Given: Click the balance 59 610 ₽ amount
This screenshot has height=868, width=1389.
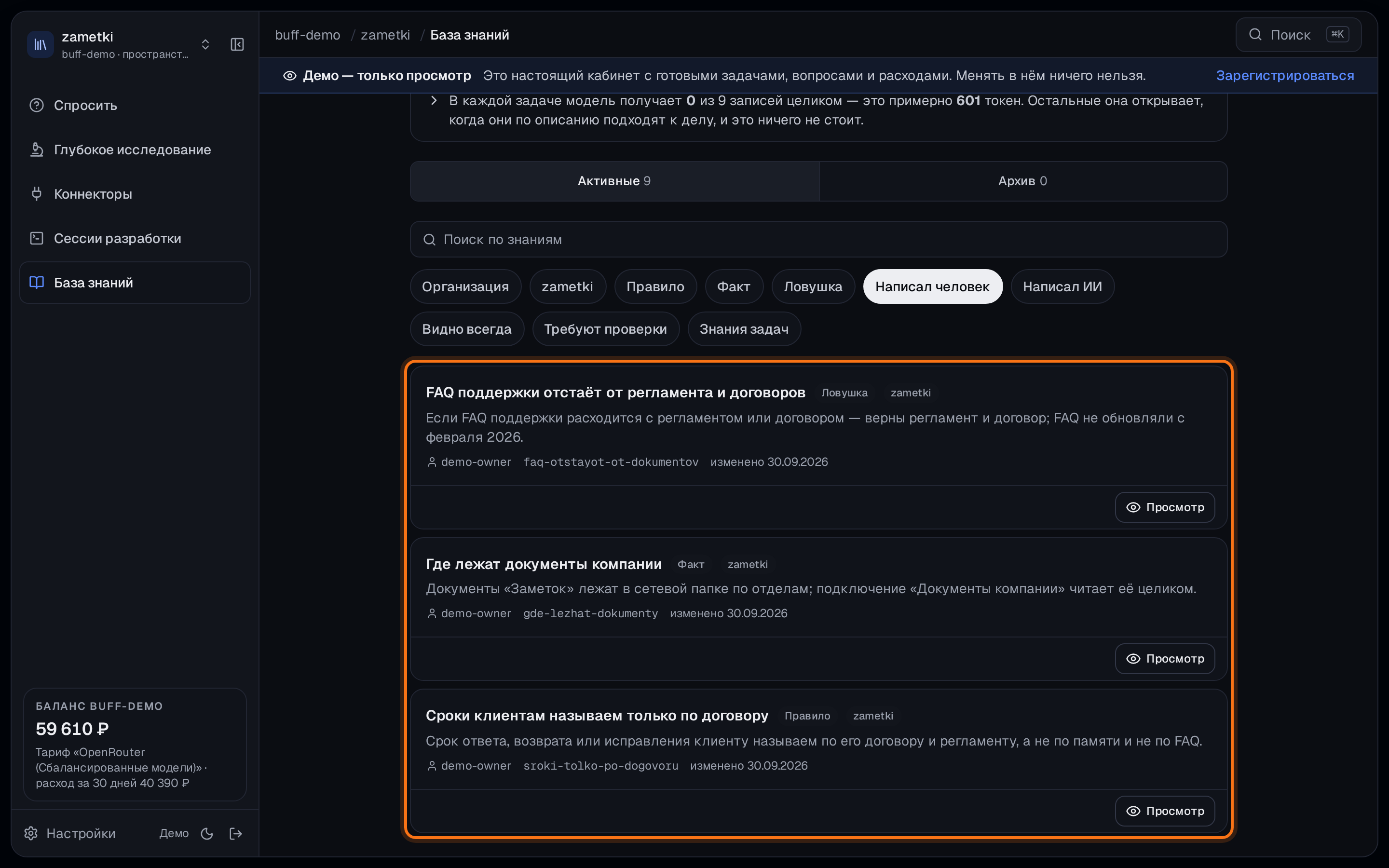Looking at the screenshot, I should (x=72, y=729).
